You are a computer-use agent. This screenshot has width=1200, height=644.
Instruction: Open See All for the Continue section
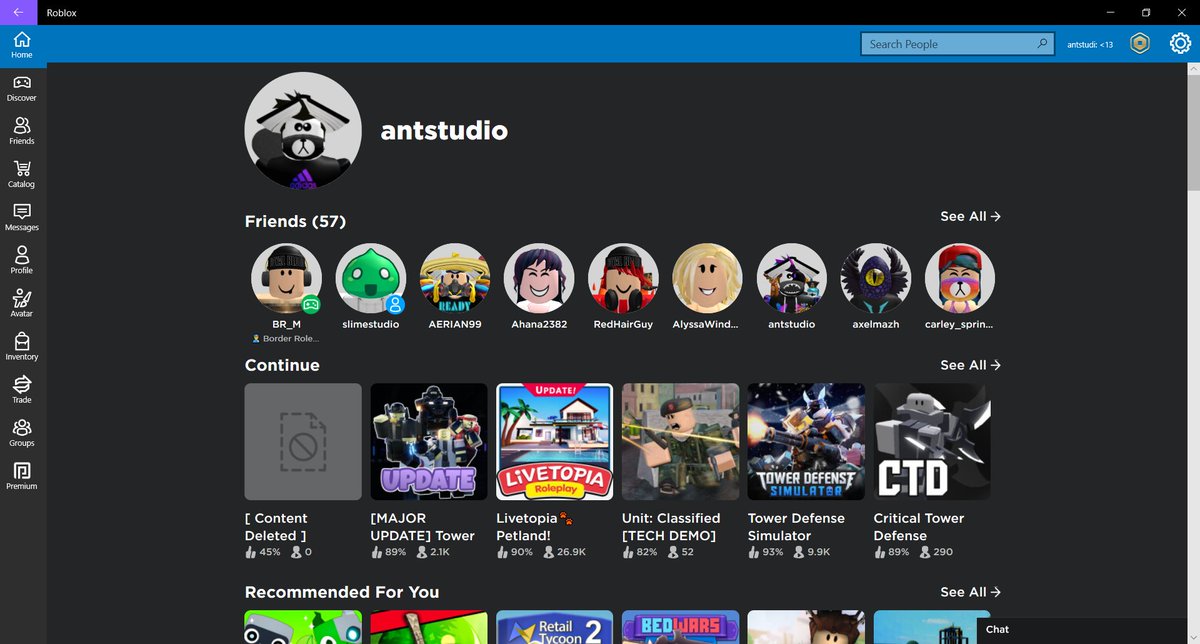tap(968, 365)
